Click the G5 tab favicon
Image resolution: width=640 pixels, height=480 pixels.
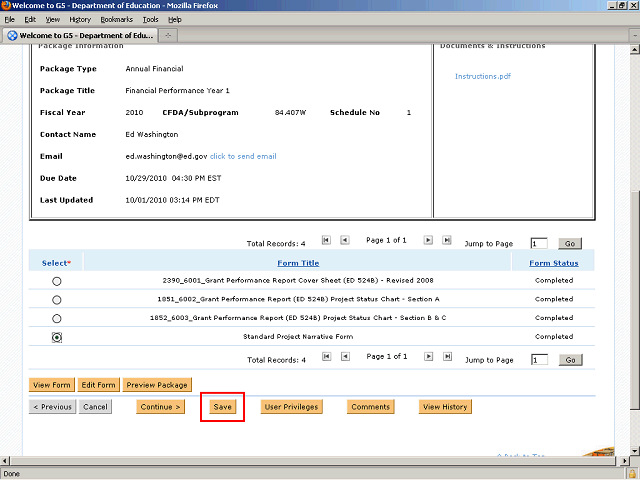(x=12, y=36)
